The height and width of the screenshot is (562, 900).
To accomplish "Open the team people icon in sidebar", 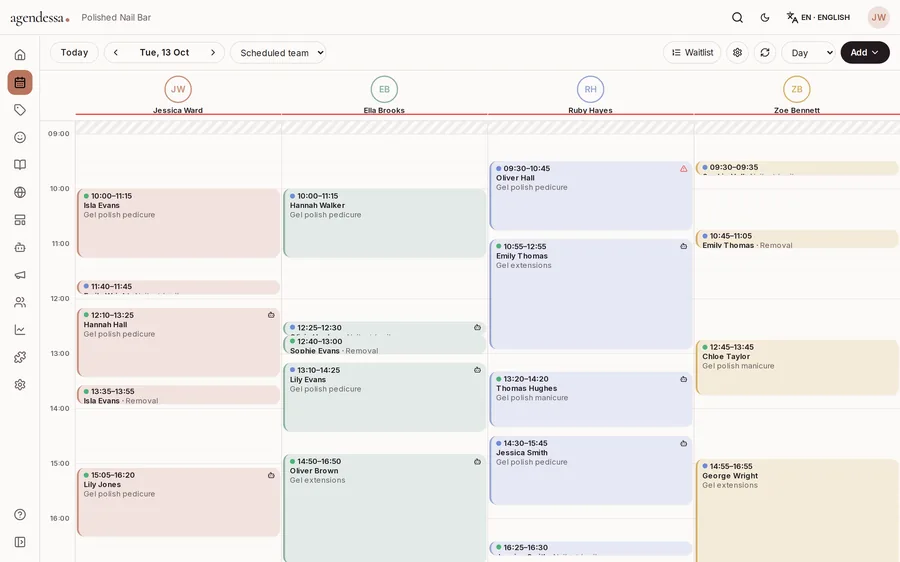I will [20, 303].
